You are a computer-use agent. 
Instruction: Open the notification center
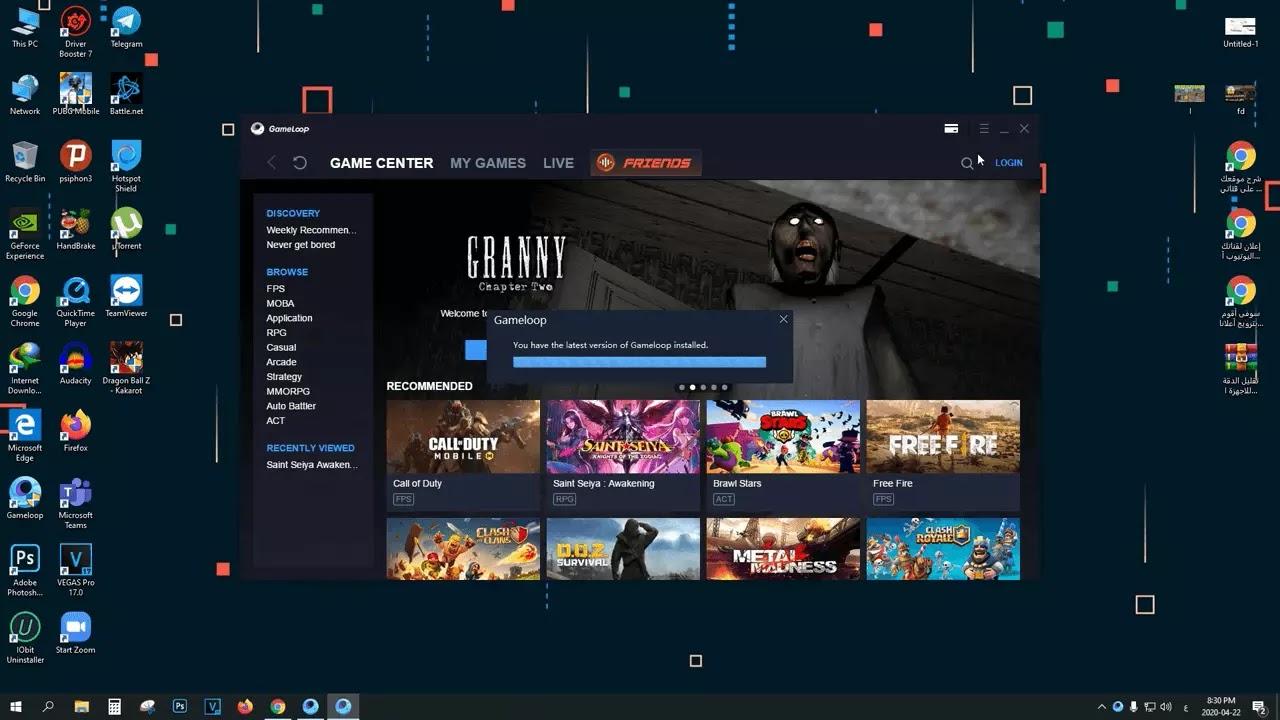1259,706
